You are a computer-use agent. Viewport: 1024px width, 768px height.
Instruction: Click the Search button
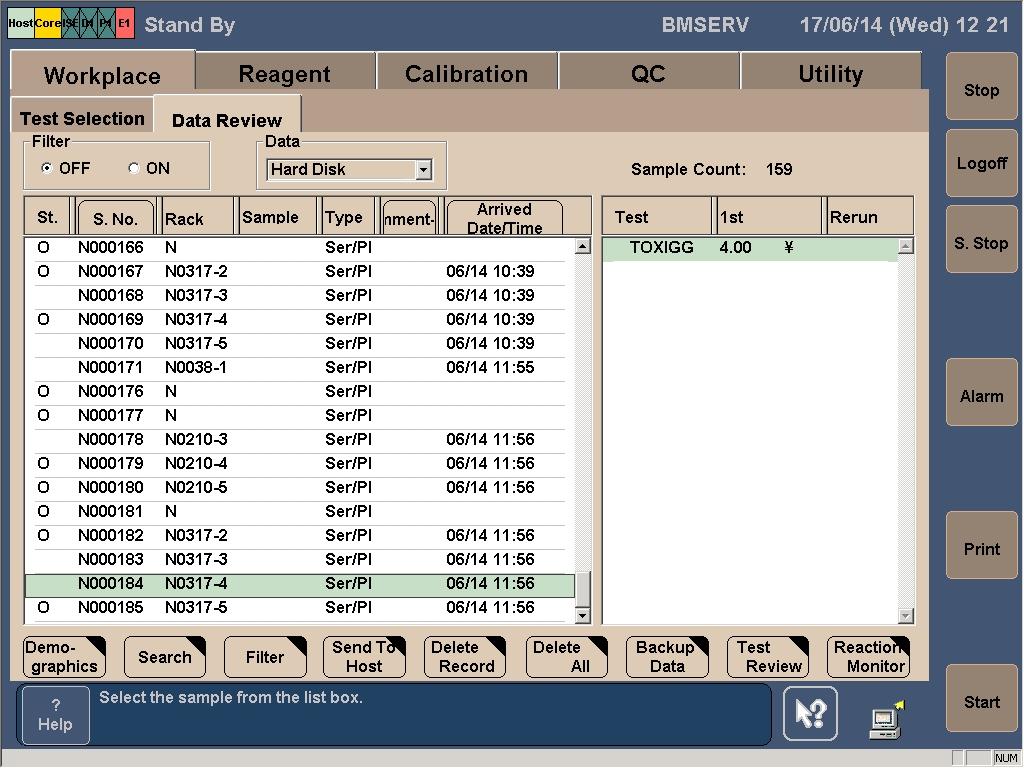[x=165, y=656]
